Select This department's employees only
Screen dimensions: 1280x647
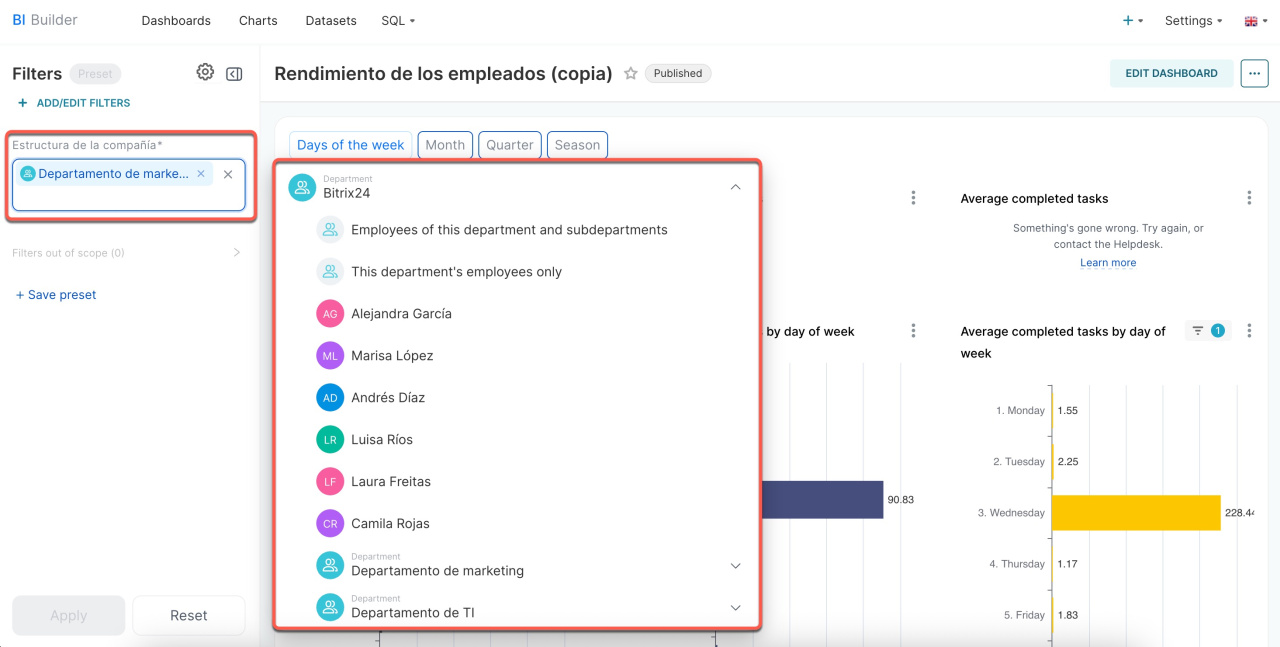point(456,272)
